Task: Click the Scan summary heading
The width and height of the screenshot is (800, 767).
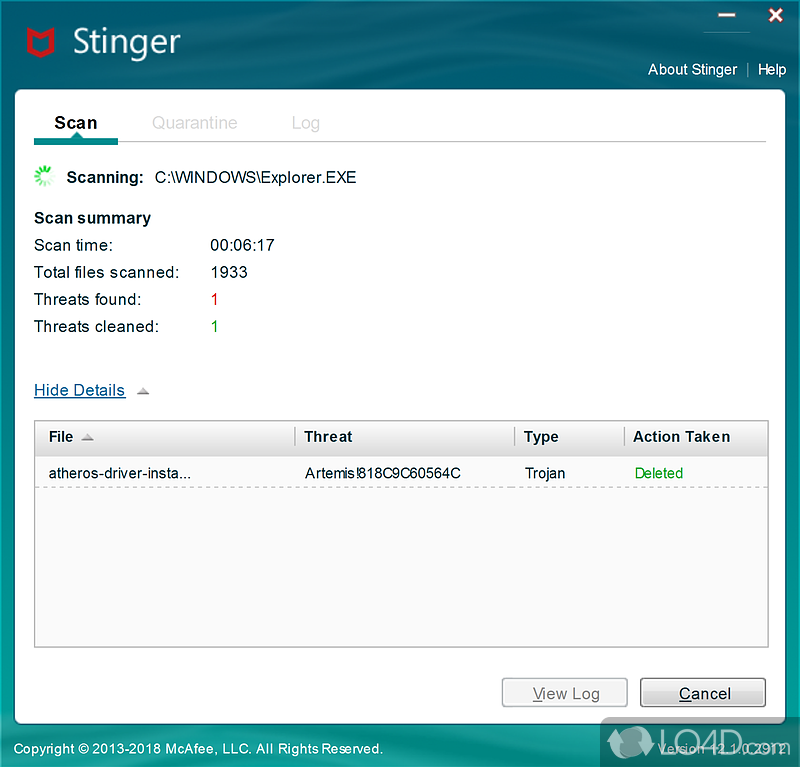Action: (92, 218)
